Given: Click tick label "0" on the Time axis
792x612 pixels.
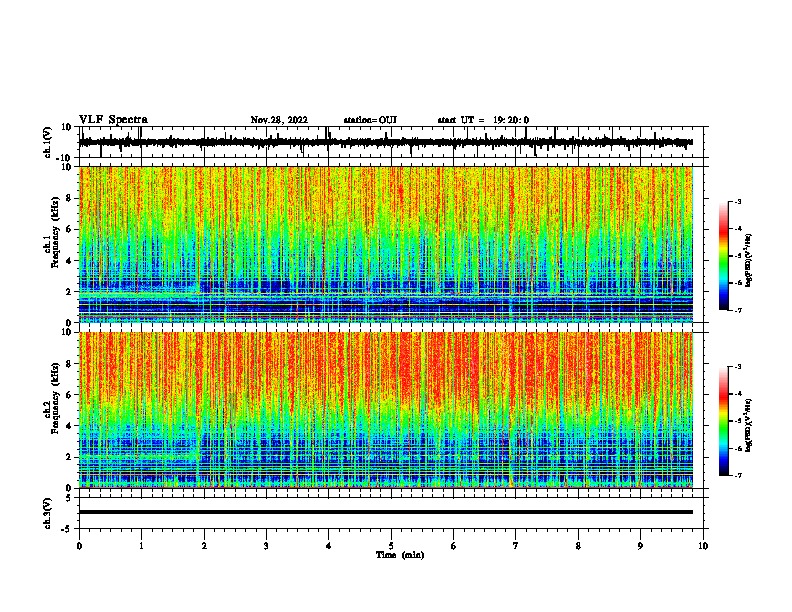Looking at the screenshot, I should click(x=79, y=546).
